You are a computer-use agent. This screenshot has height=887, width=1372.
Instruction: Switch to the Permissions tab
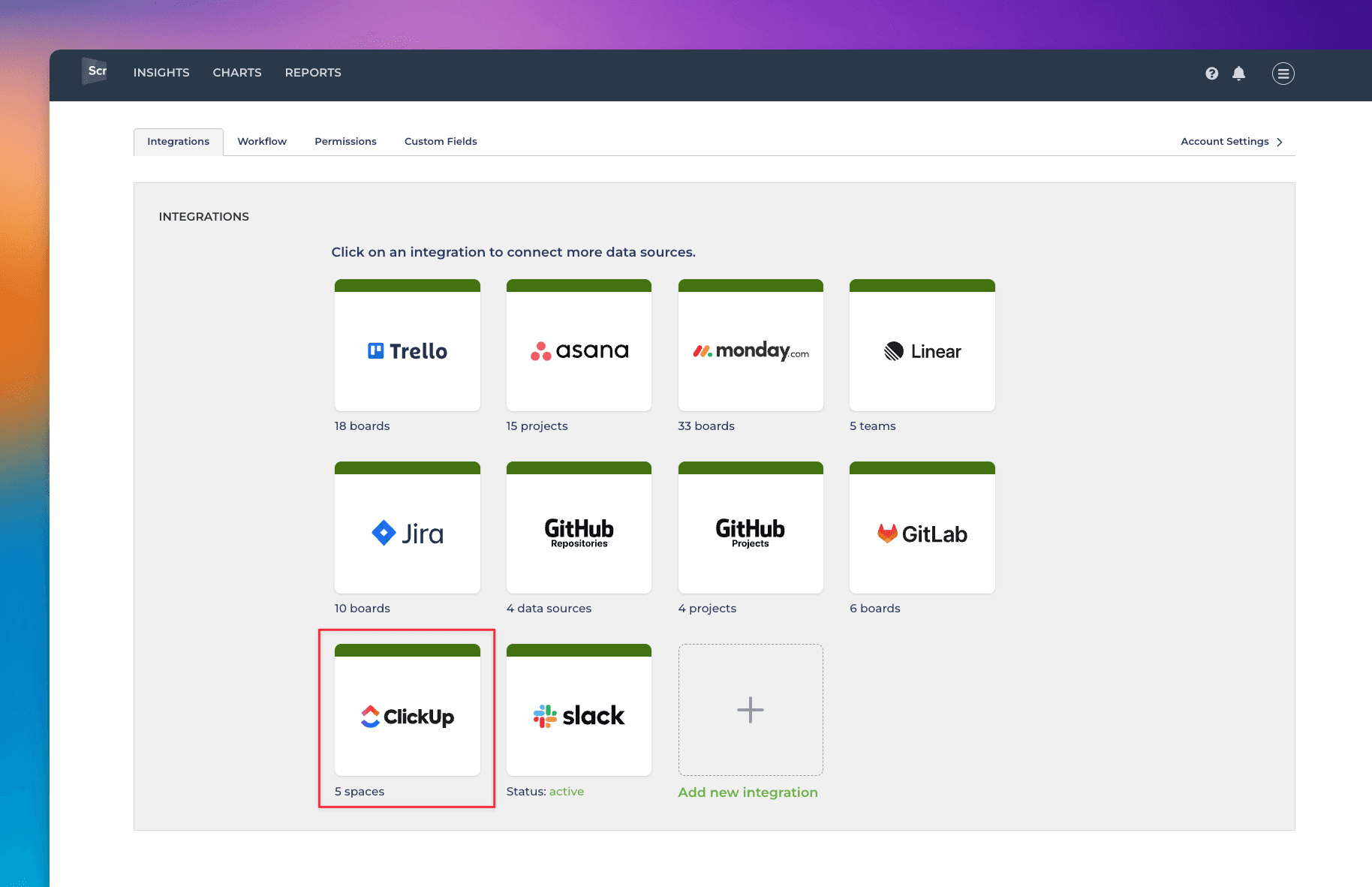tap(345, 142)
